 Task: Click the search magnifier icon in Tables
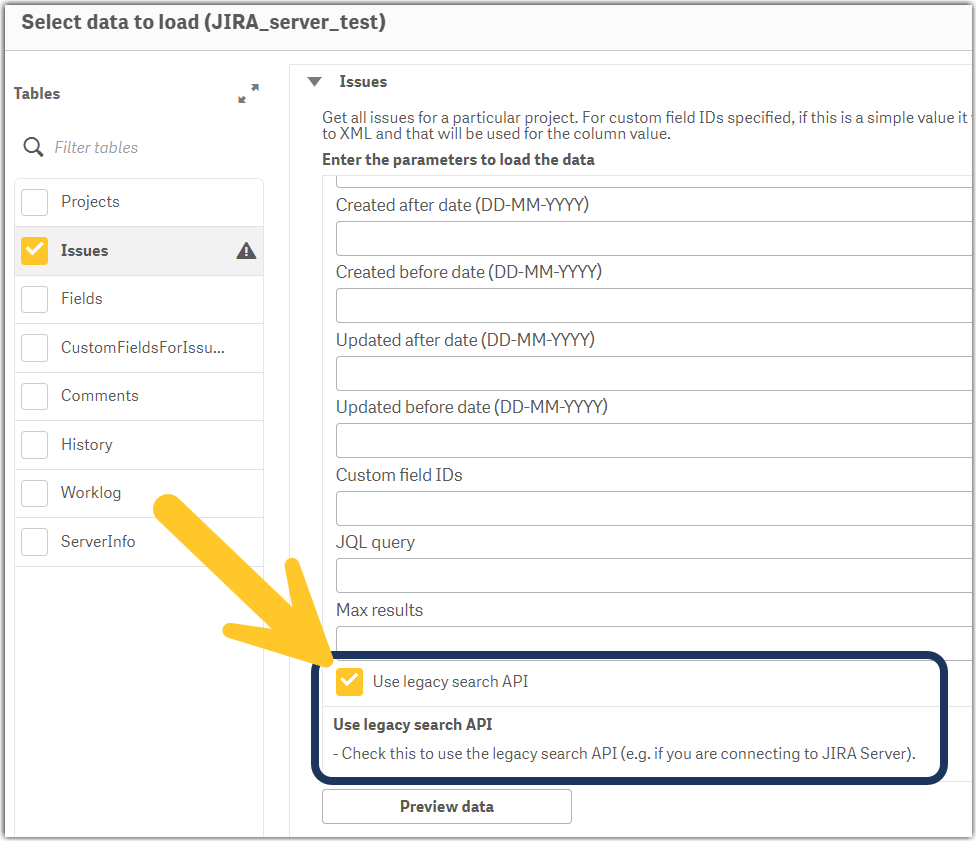coord(34,147)
